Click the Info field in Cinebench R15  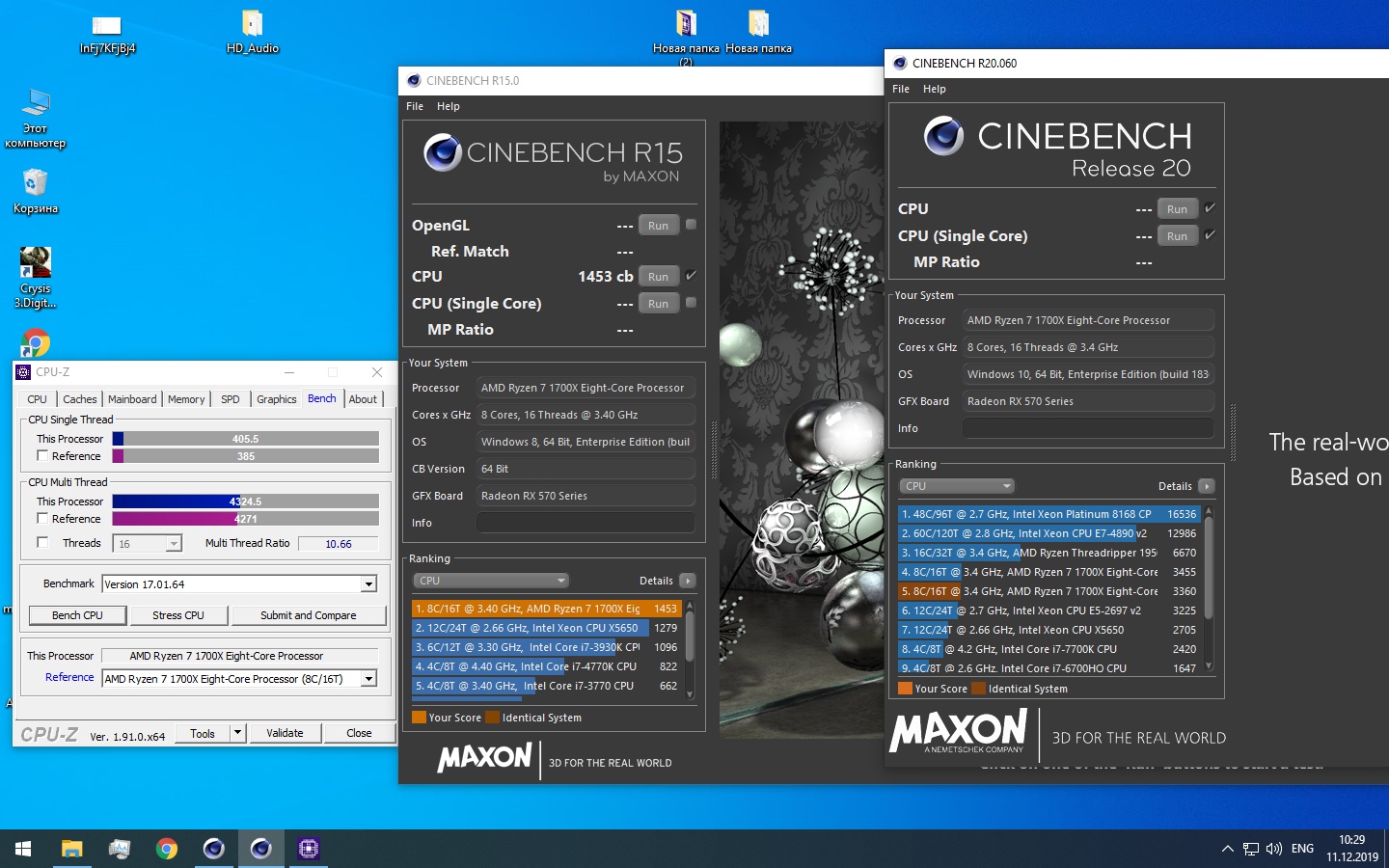click(x=586, y=523)
